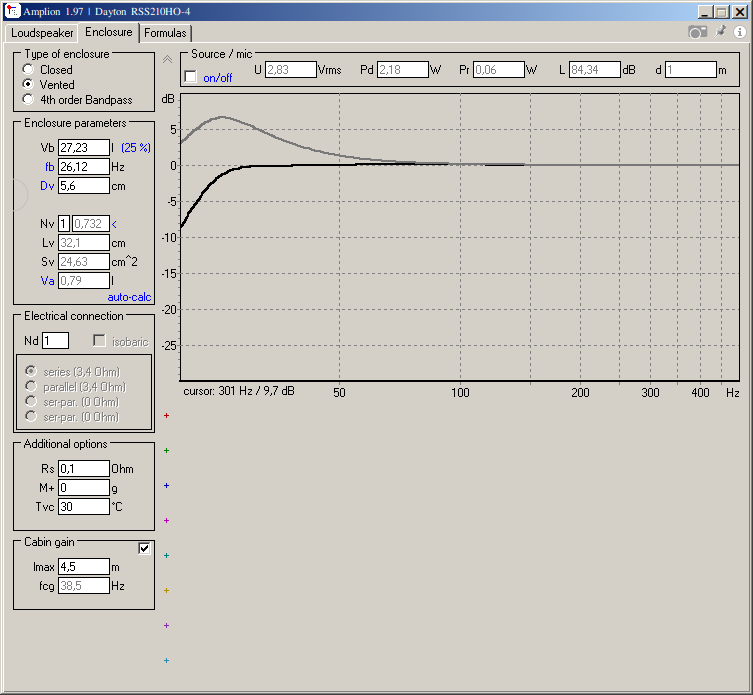Open the info icon at top right

click(x=740, y=32)
